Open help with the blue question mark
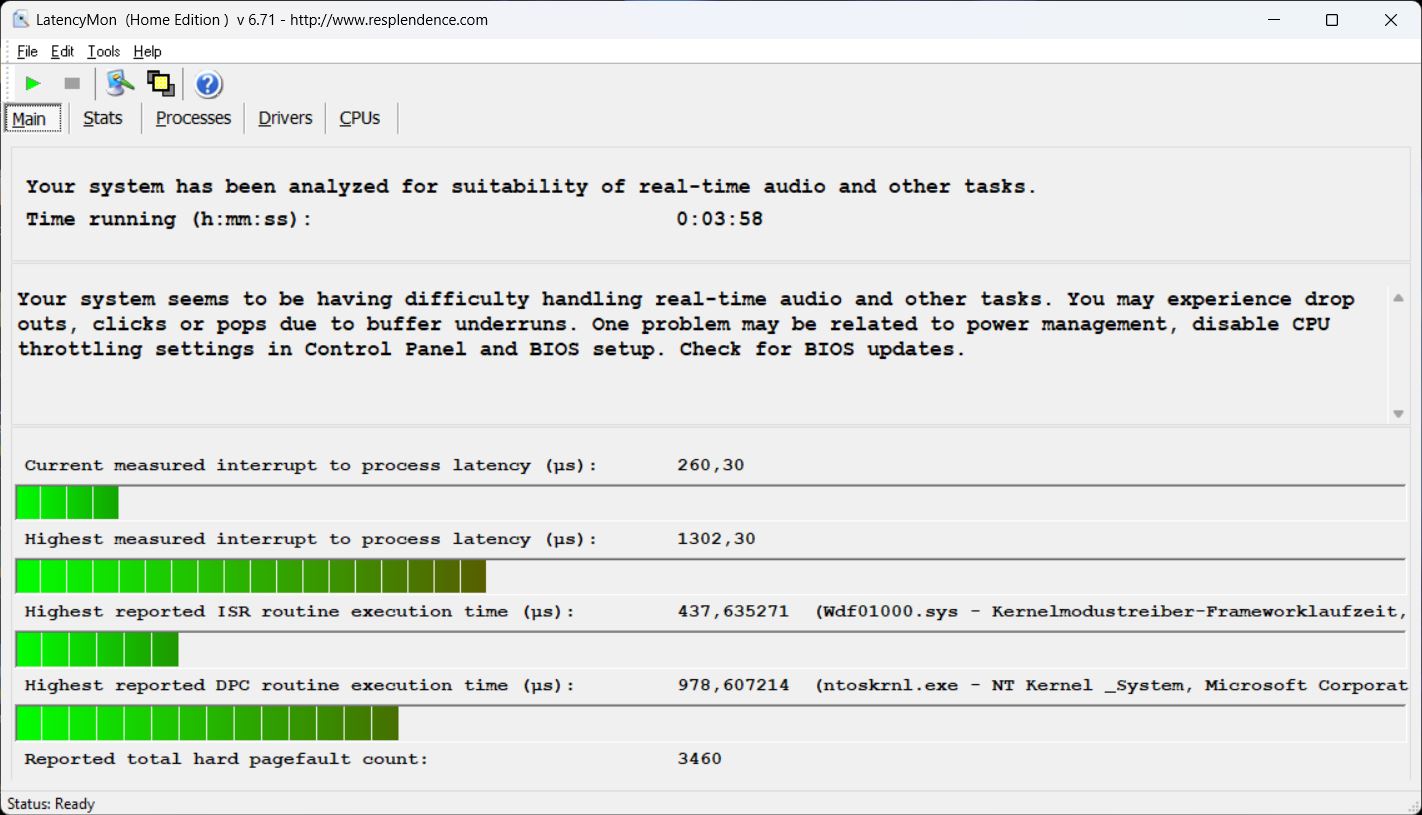1422x815 pixels. click(x=208, y=85)
